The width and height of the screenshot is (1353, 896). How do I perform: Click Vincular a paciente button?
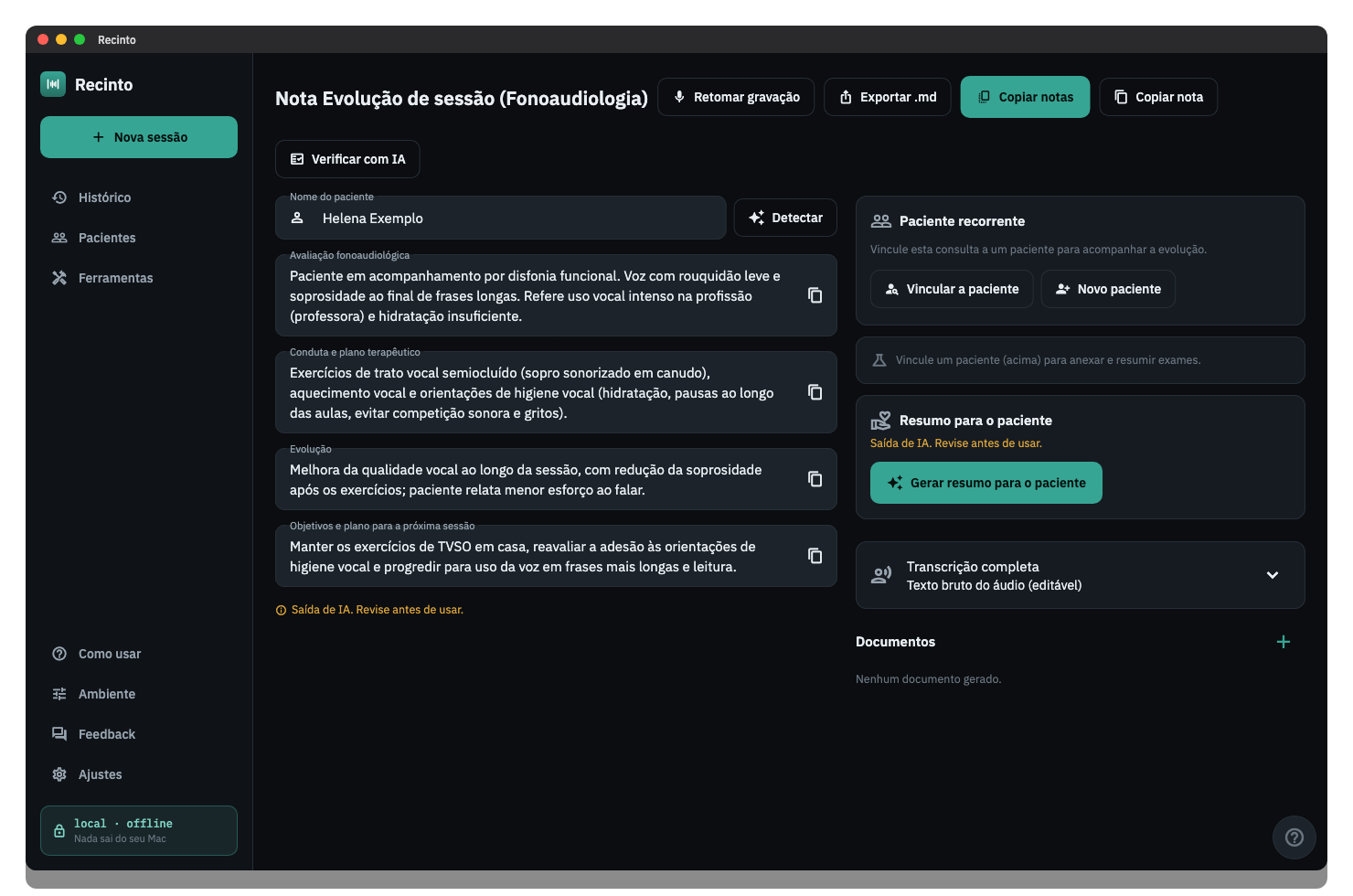pos(952,289)
